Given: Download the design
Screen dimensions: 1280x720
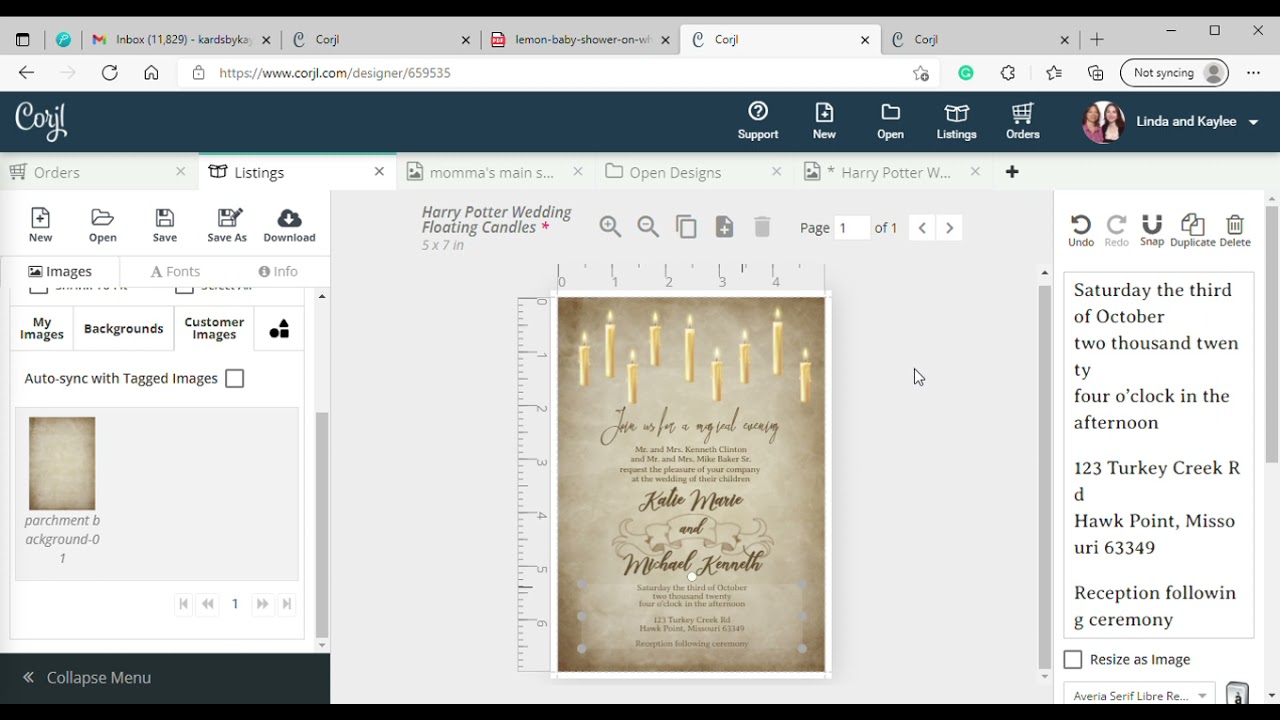Looking at the screenshot, I should click(x=289, y=225).
